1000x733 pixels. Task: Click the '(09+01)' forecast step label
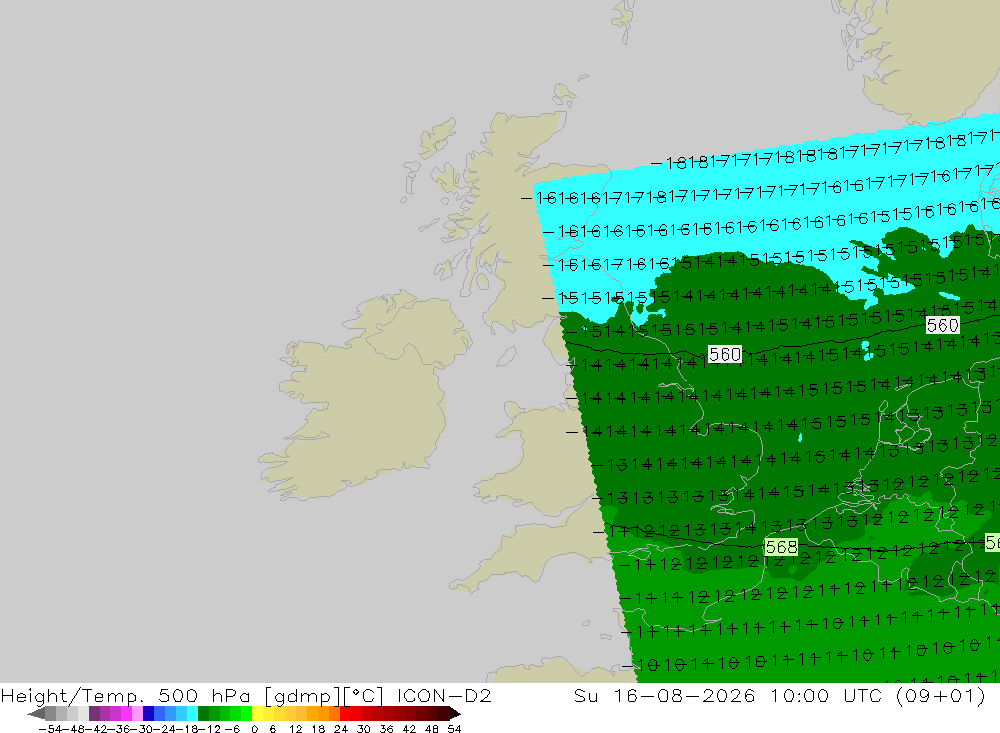click(941, 695)
